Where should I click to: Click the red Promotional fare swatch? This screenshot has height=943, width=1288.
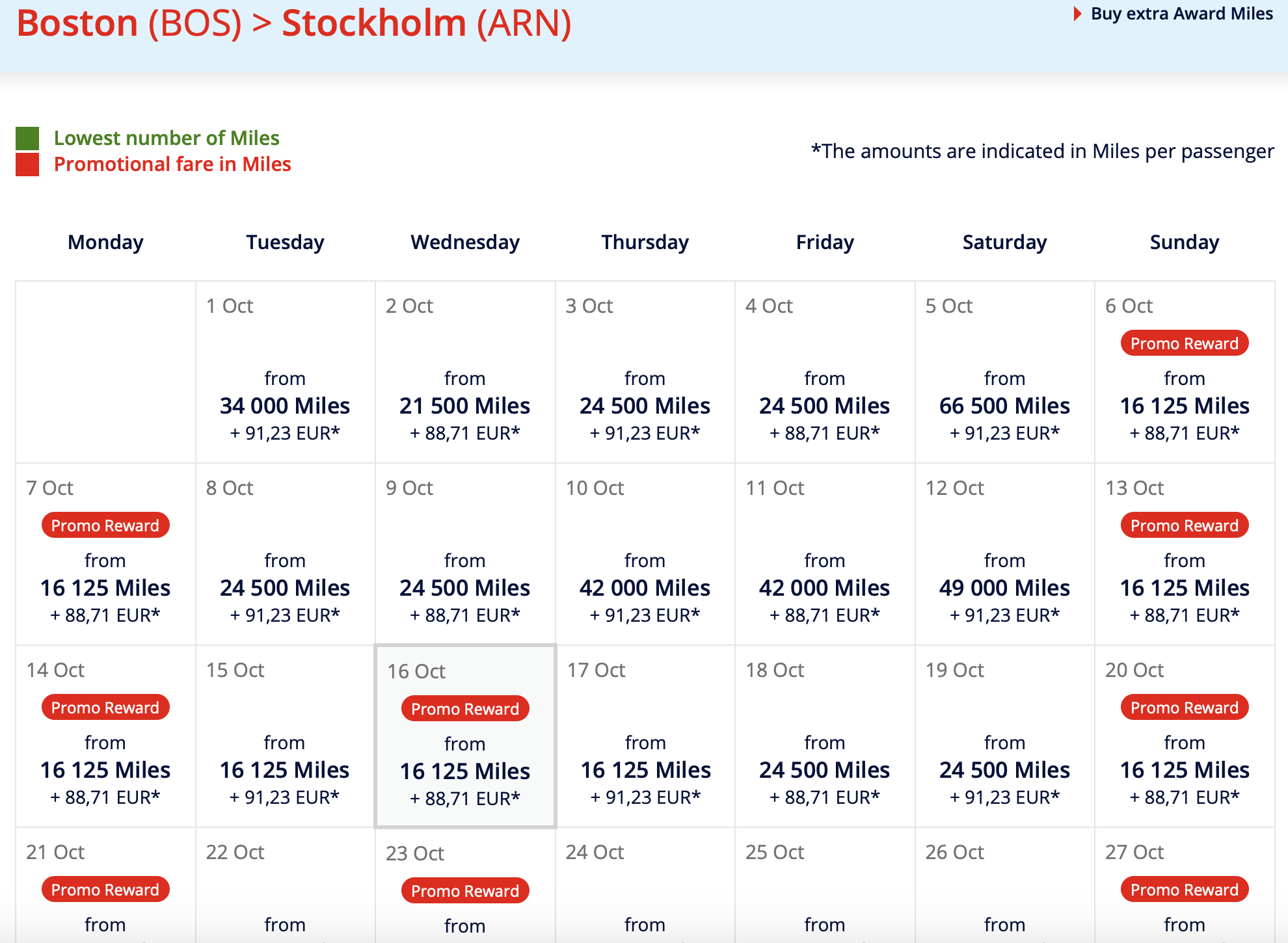(x=27, y=165)
